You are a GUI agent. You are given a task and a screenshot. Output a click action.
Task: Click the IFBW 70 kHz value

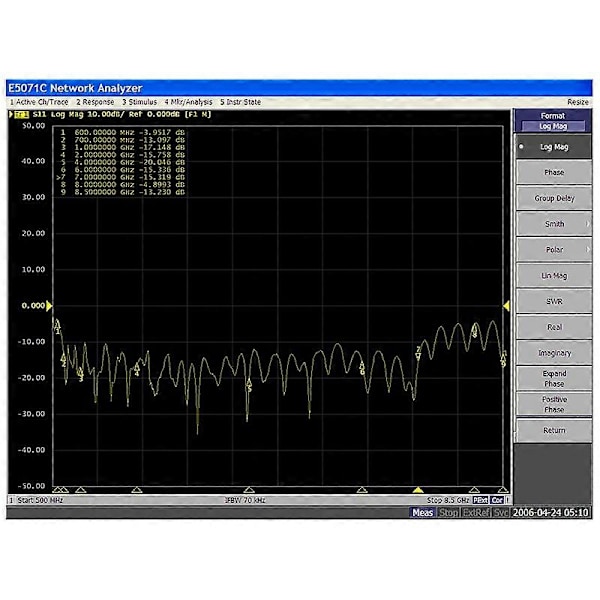pos(245,500)
